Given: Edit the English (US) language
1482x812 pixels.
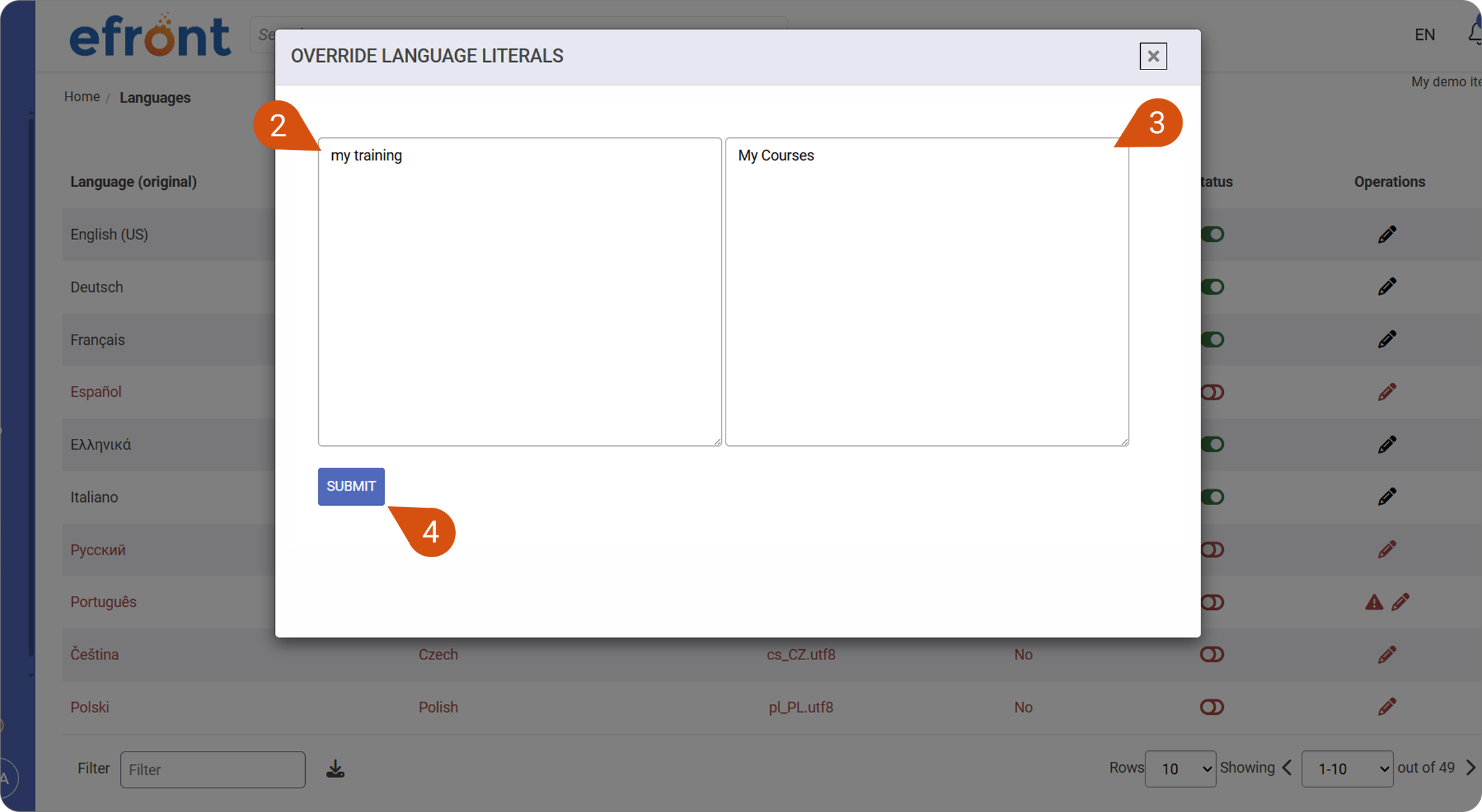Looking at the screenshot, I should click(x=1387, y=234).
